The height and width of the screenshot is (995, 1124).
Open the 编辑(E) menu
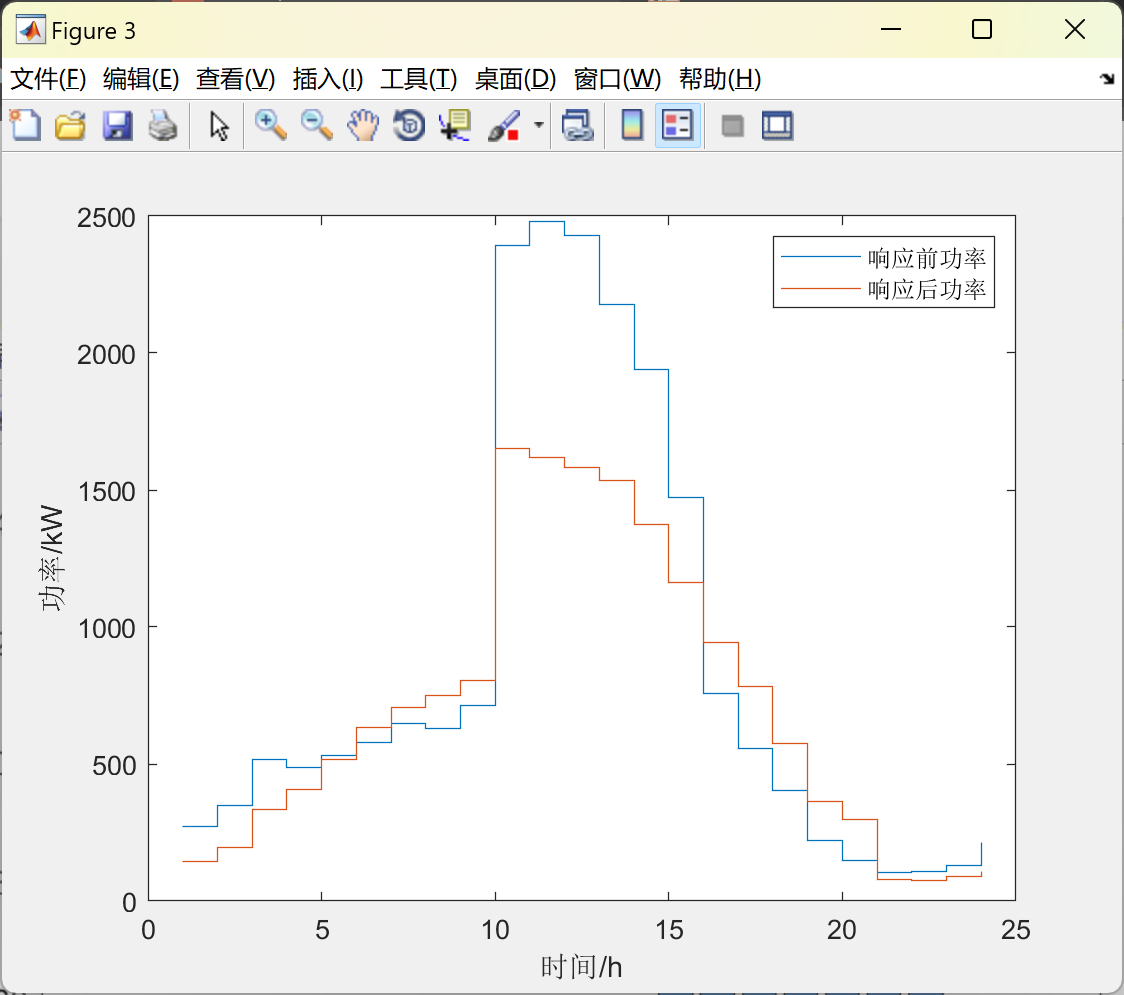click(x=140, y=79)
